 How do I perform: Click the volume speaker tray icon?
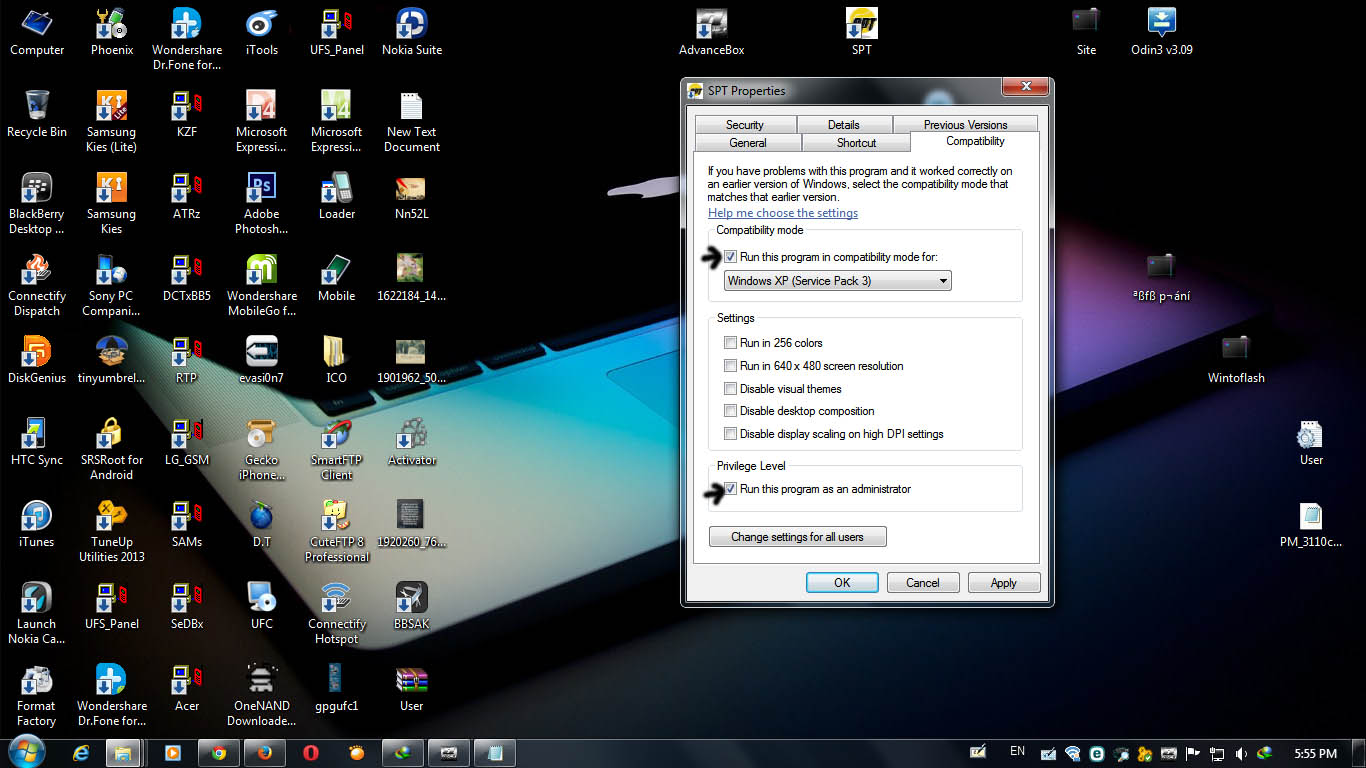coord(1241,753)
